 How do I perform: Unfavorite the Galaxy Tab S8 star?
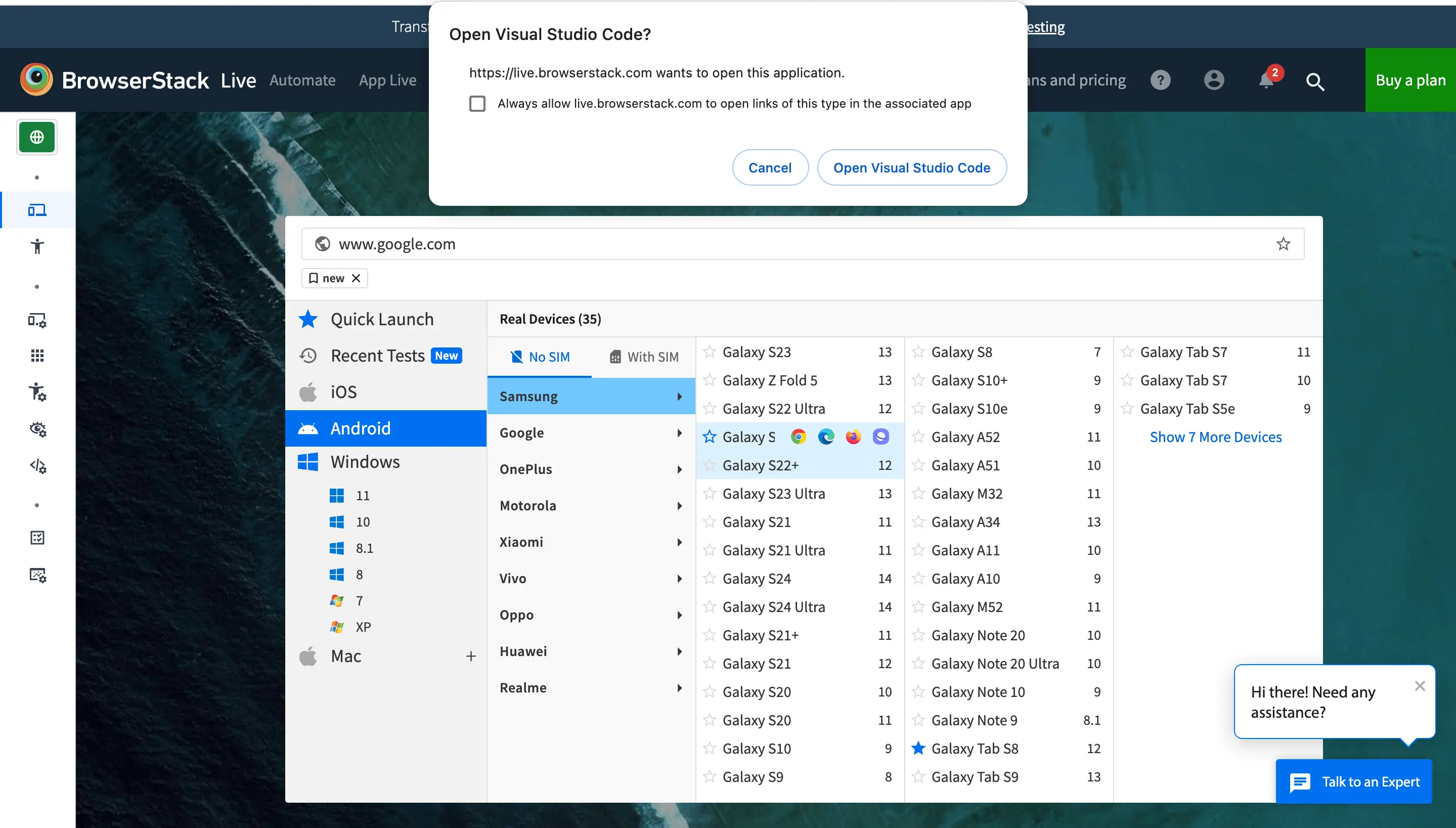[x=918, y=749]
